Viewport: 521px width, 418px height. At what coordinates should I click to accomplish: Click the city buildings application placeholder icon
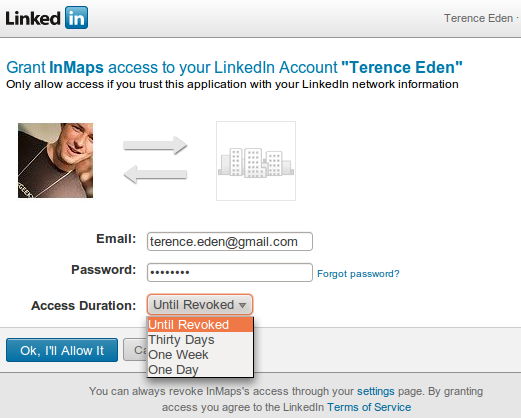tap(256, 161)
